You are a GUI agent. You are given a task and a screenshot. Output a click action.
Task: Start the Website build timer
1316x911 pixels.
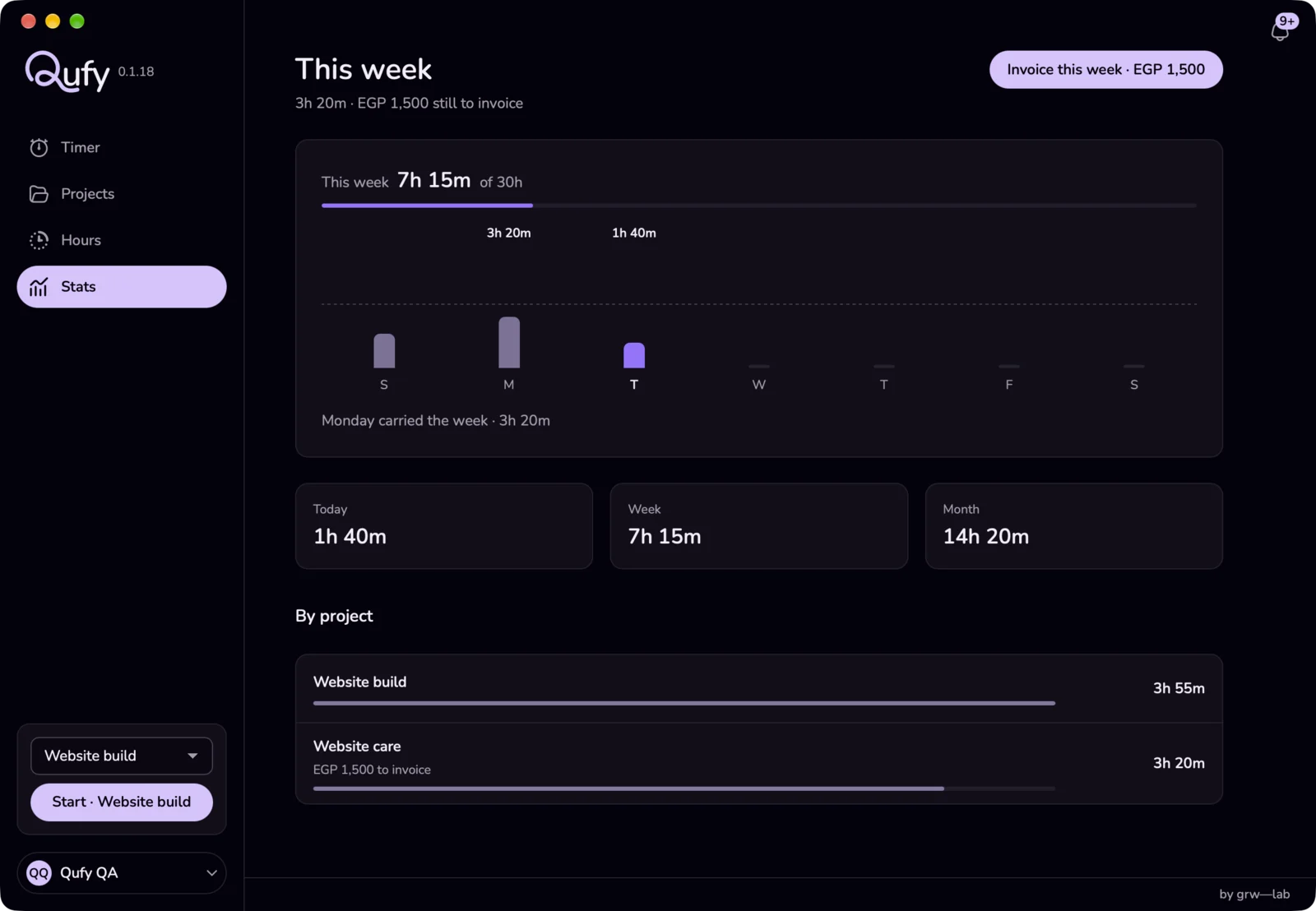[x=121, y=802]
